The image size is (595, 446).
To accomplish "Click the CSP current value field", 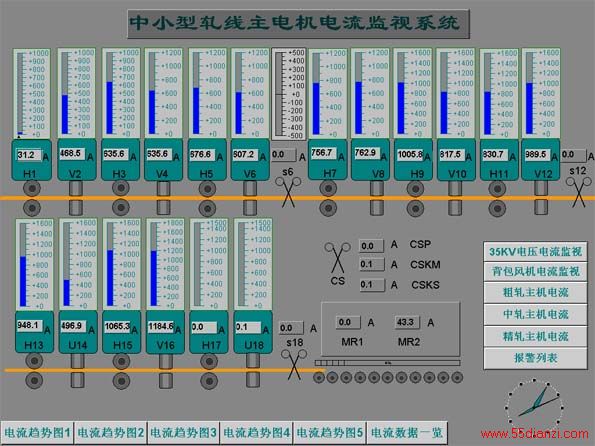I will click(x=371, y=246).
